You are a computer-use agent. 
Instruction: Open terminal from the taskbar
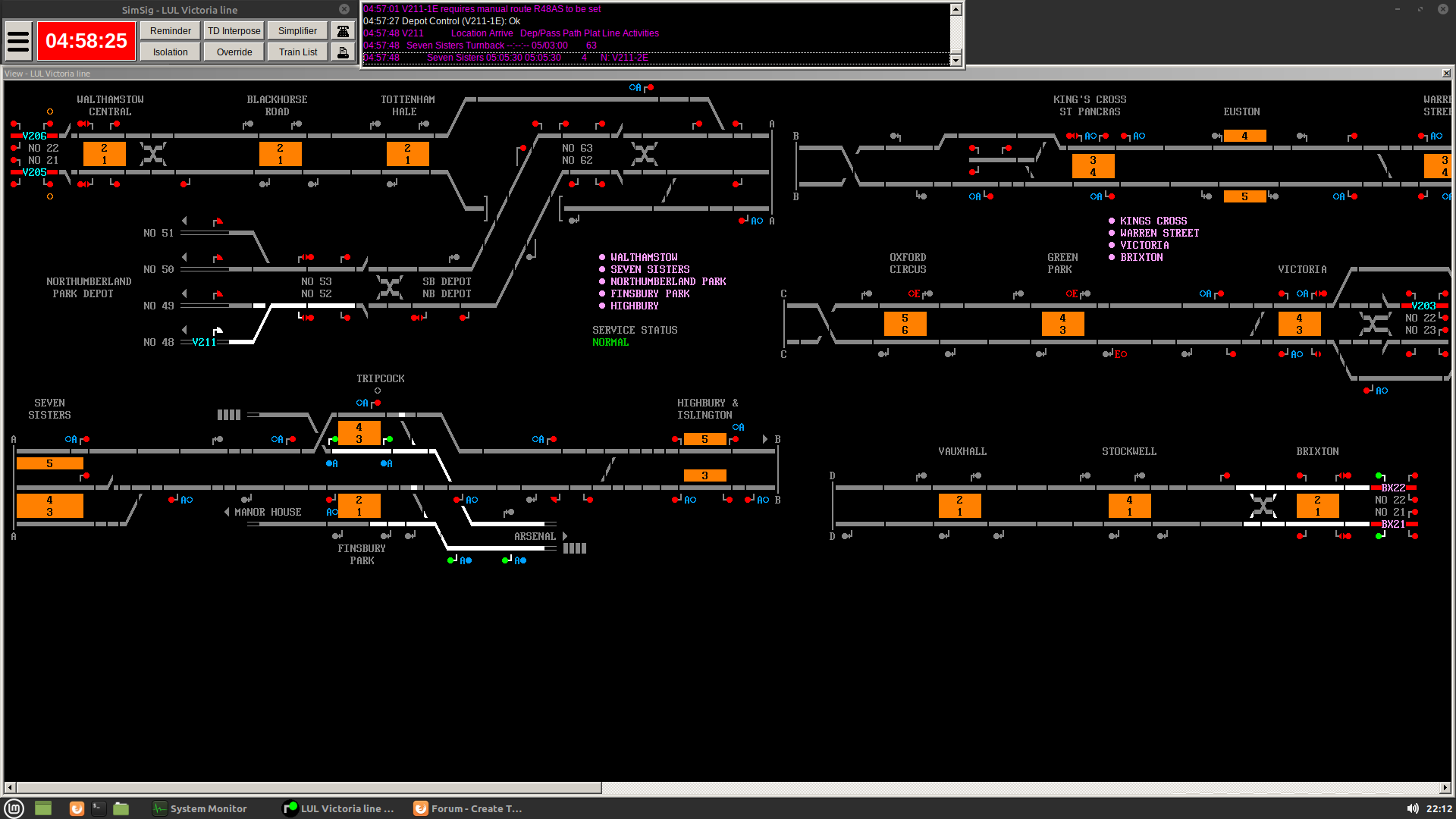coord(99,808)
